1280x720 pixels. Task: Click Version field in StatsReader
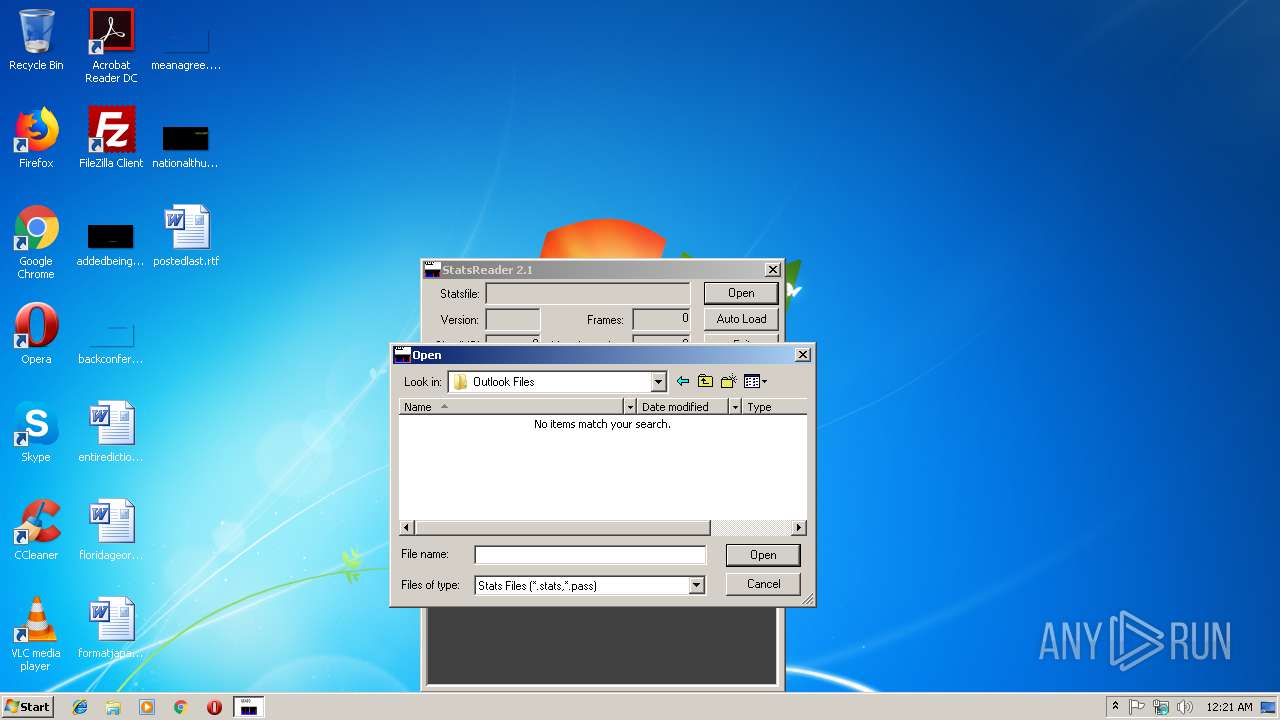tap(513, 320)
